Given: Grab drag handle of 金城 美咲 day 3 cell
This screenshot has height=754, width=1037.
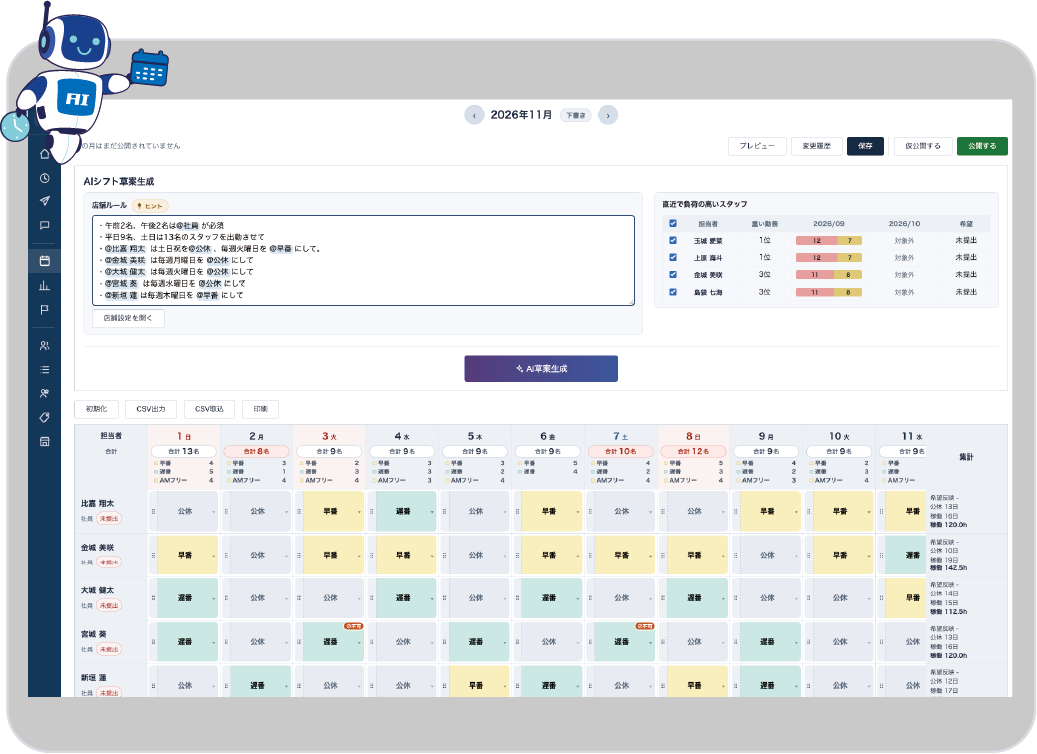Looking at the screenshot, I should 299,556.
